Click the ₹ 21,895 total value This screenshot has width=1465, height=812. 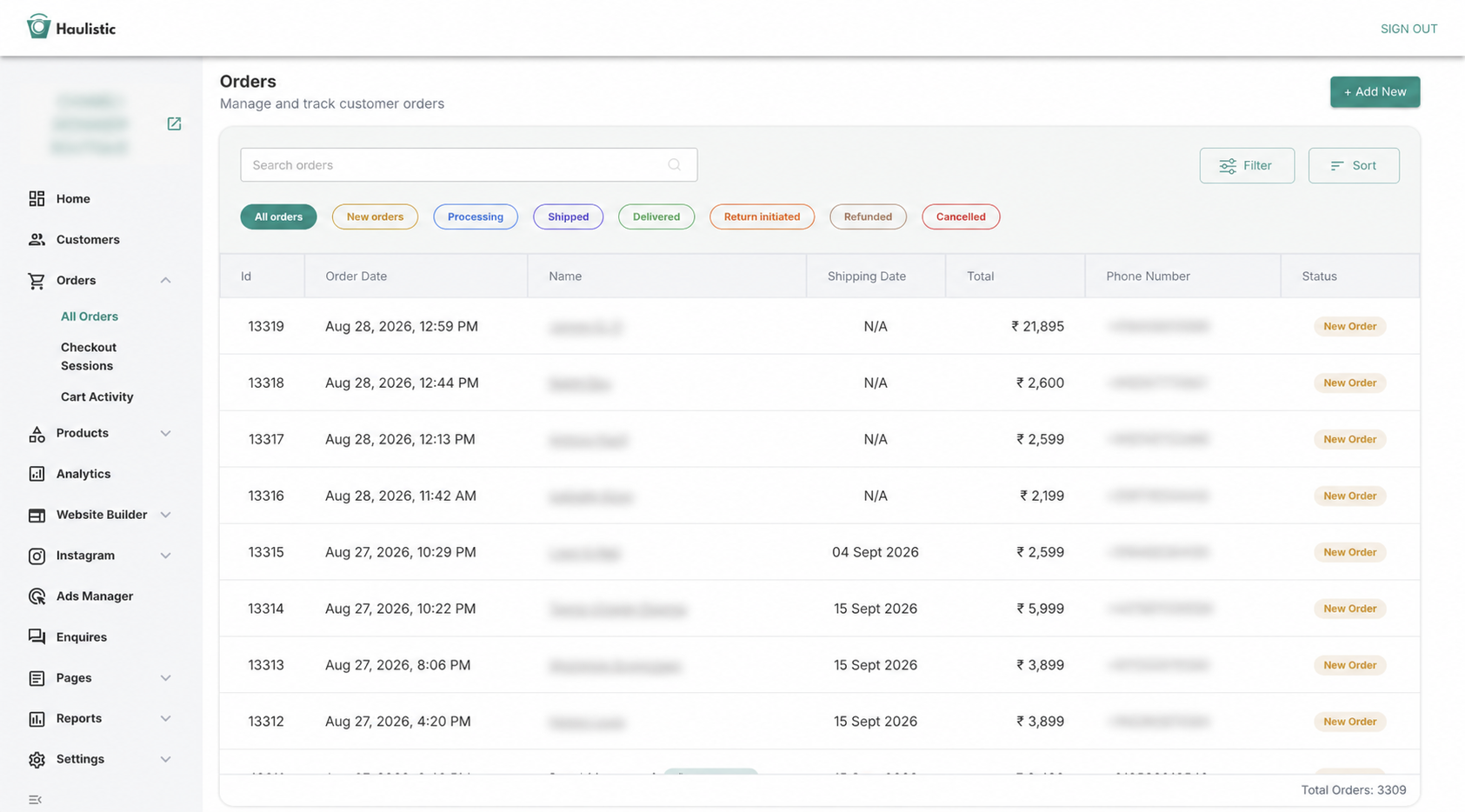(1038, 326)
